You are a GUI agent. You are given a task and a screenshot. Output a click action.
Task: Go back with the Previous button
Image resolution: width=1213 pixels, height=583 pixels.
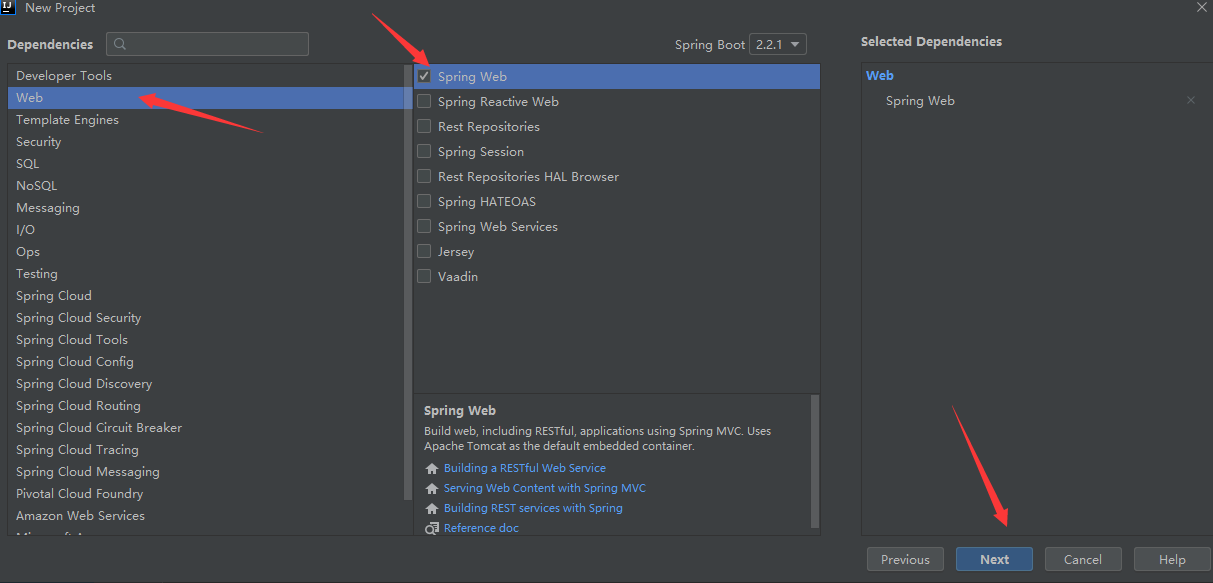point(905,559)
